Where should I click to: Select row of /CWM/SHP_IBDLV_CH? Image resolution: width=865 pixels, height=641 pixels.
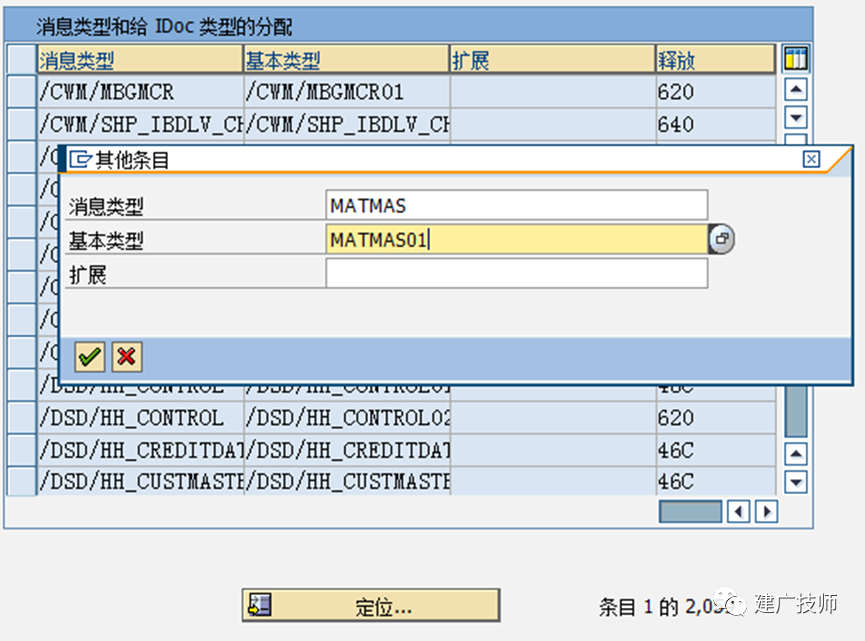22,124
